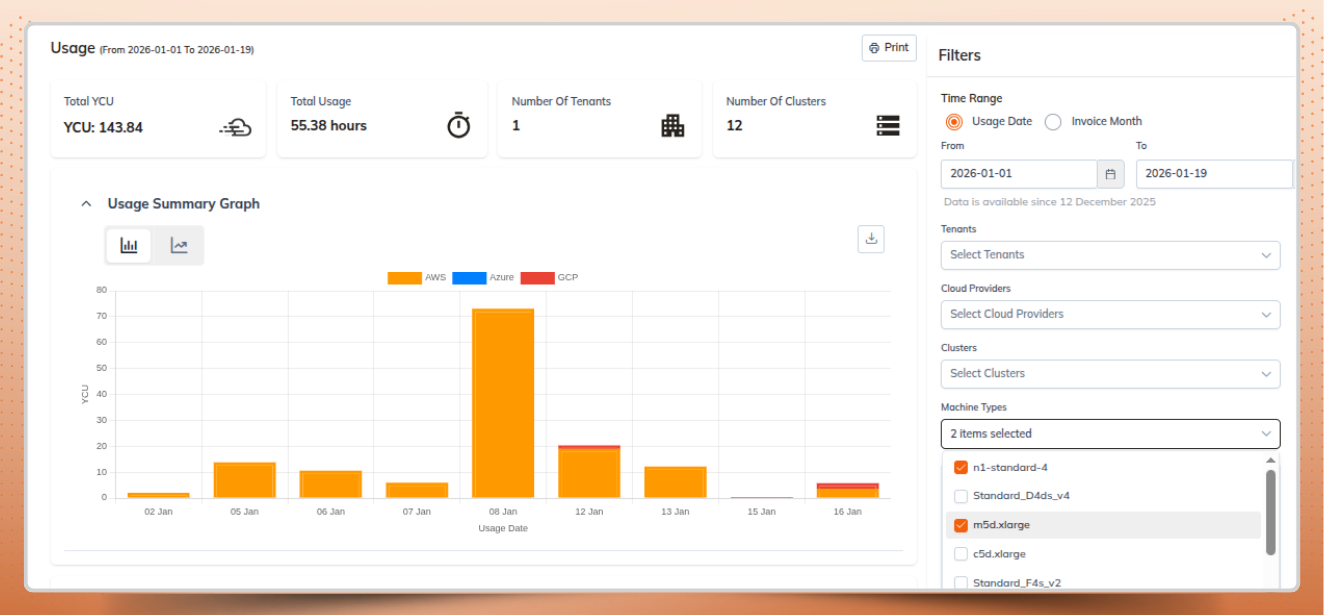The height and width of the screenshot is (615, 1324).
Task: Edit the From date field 2026-01-01
Action: (x=1019, y=174)
